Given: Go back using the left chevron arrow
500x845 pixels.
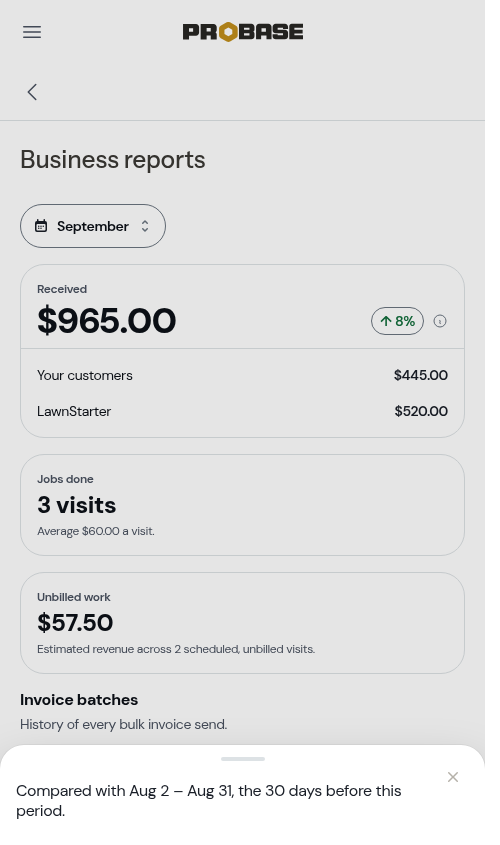Looking at the screenshot, I should tap(32, 92).
